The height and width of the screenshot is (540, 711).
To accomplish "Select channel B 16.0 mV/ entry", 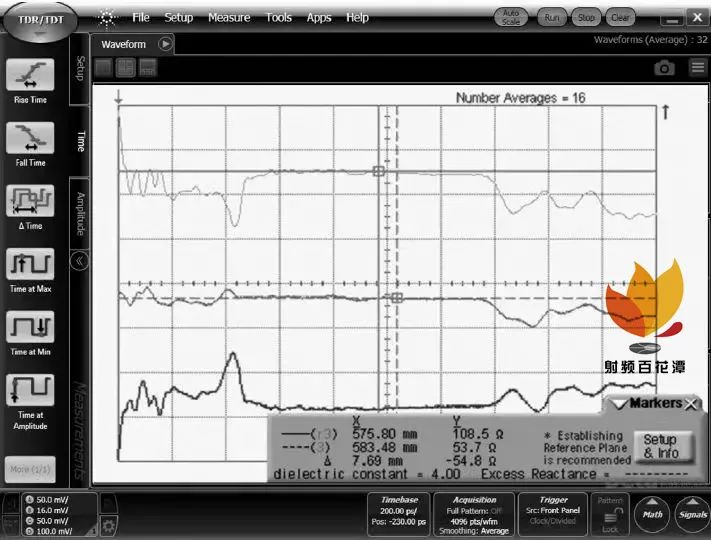I will tap(48, 510).
